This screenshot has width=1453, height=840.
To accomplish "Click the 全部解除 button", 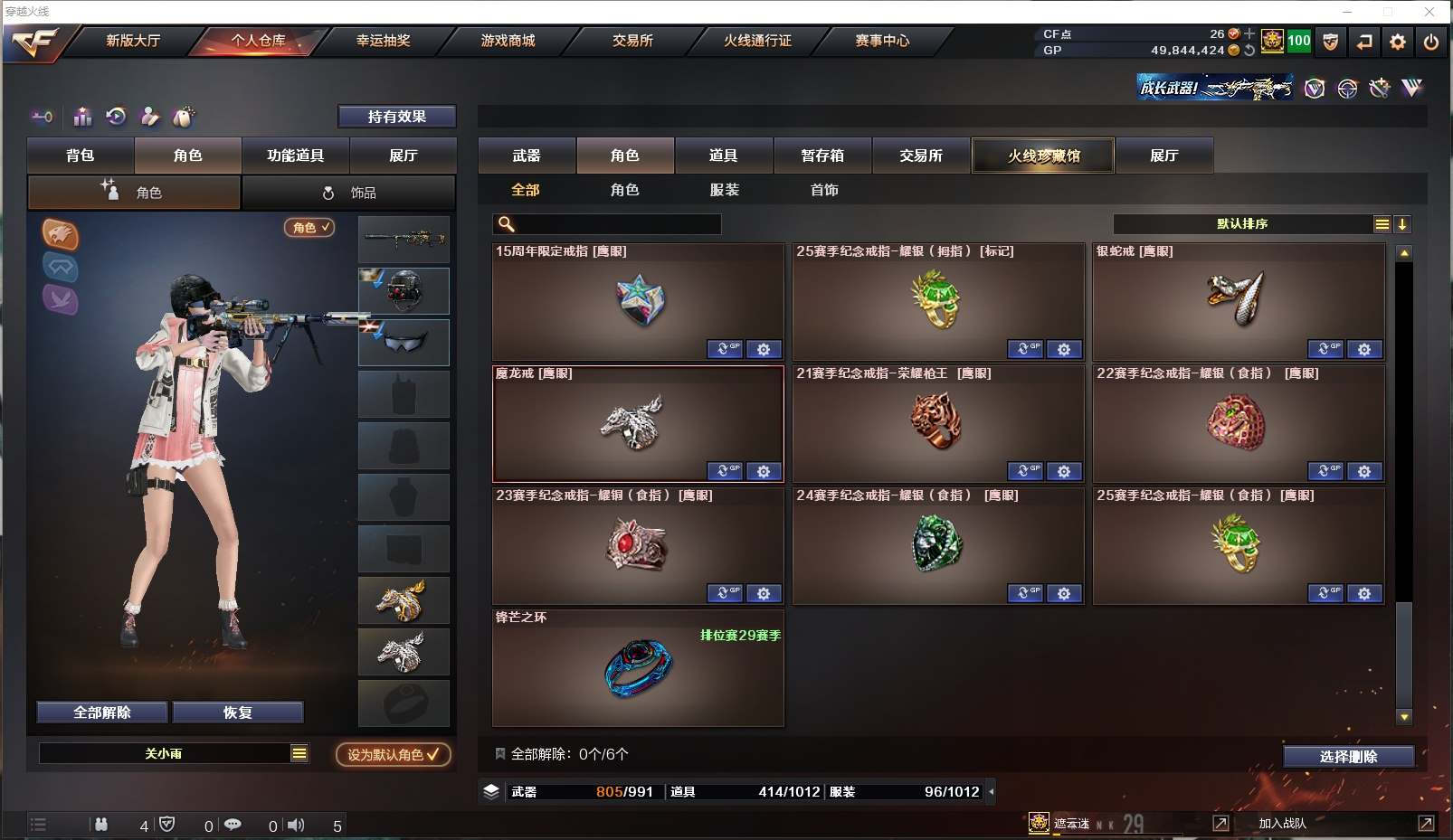I will click(x=102, y=713).
